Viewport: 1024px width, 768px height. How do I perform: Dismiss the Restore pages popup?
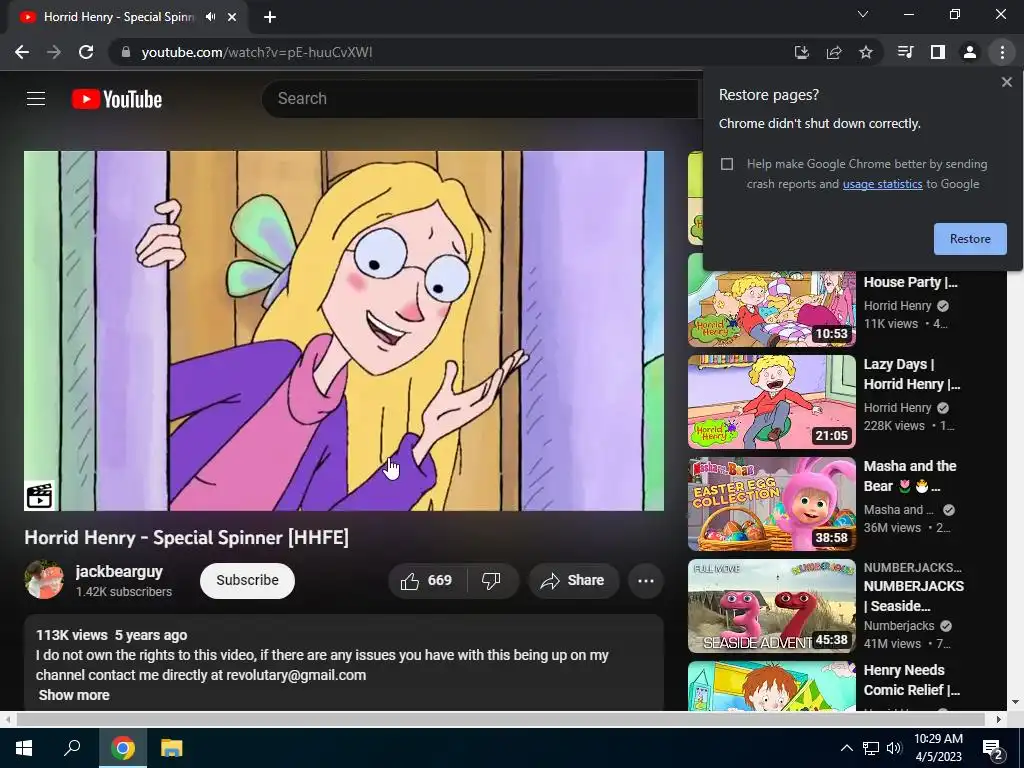[x=1006, y=82]
